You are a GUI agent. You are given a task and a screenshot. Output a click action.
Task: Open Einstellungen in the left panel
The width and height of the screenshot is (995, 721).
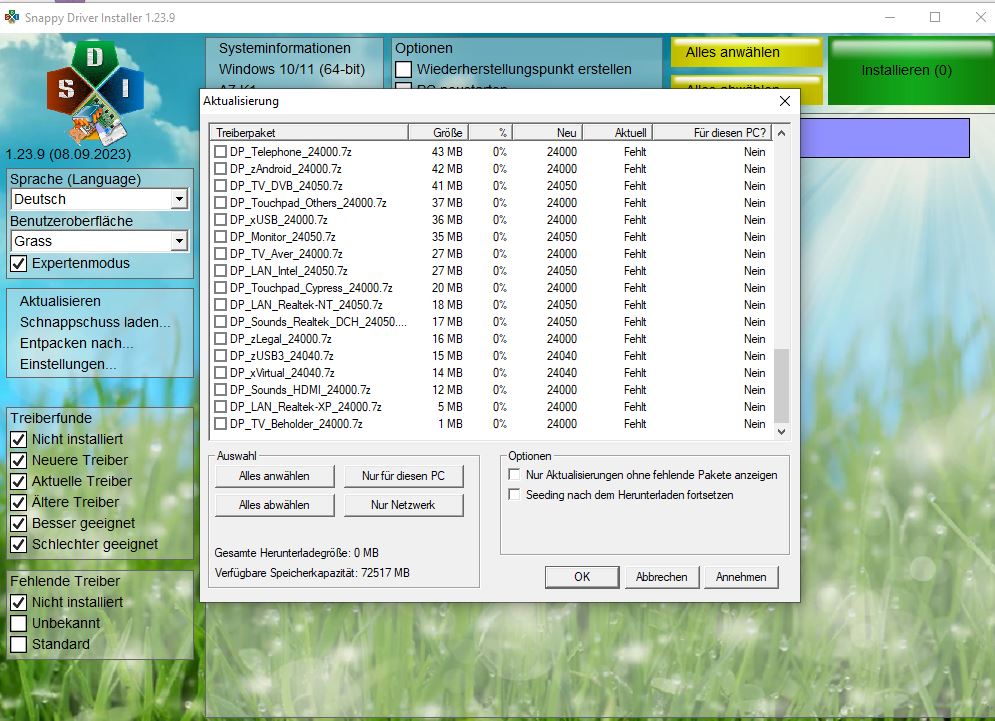(68, 364)
